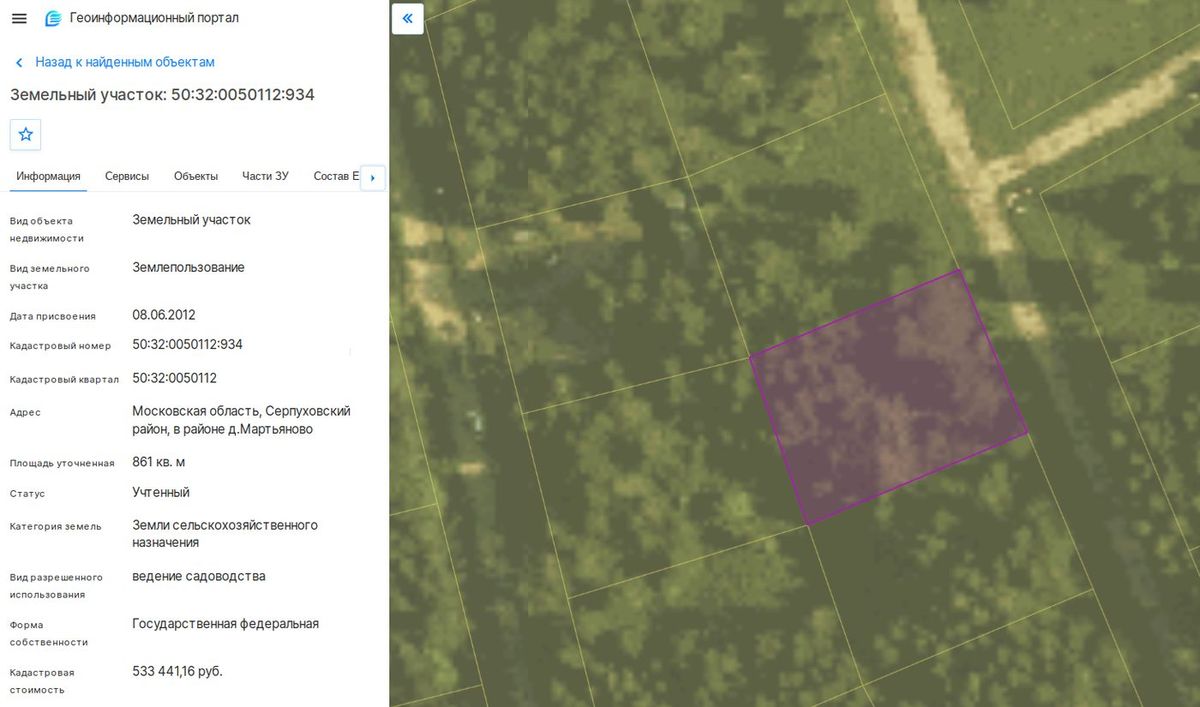Show more tabs with the right arrow
The image size is (1200, 707).
(373, 177)
